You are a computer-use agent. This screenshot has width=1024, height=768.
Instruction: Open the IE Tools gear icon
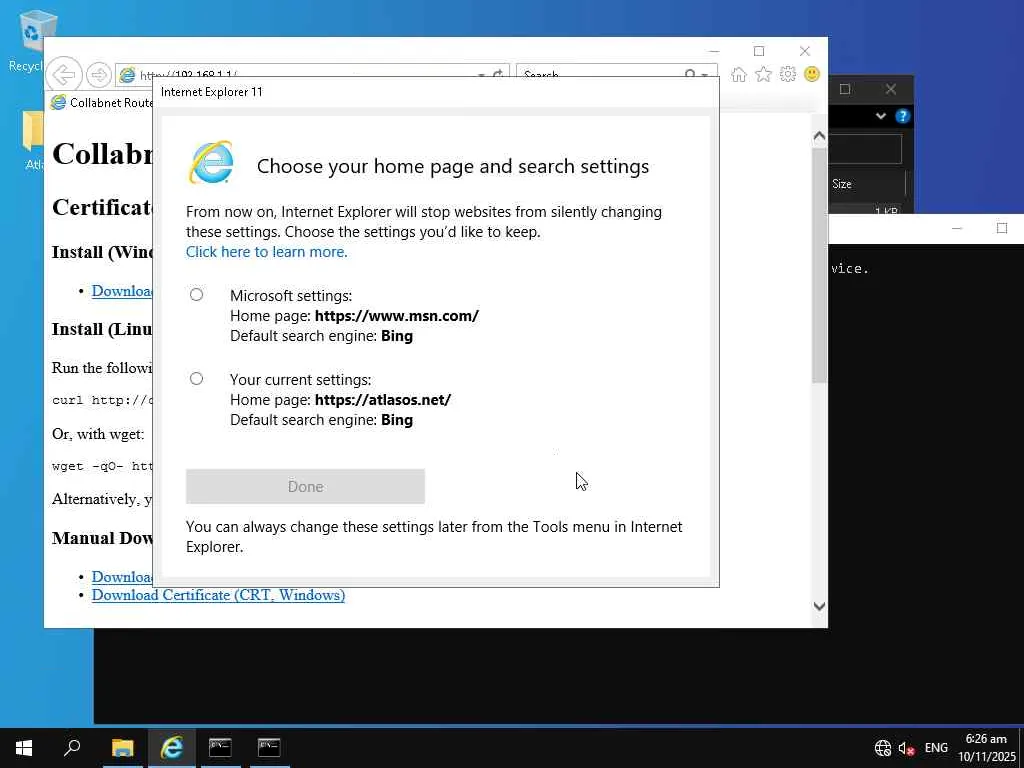click(x=788, y=74)
